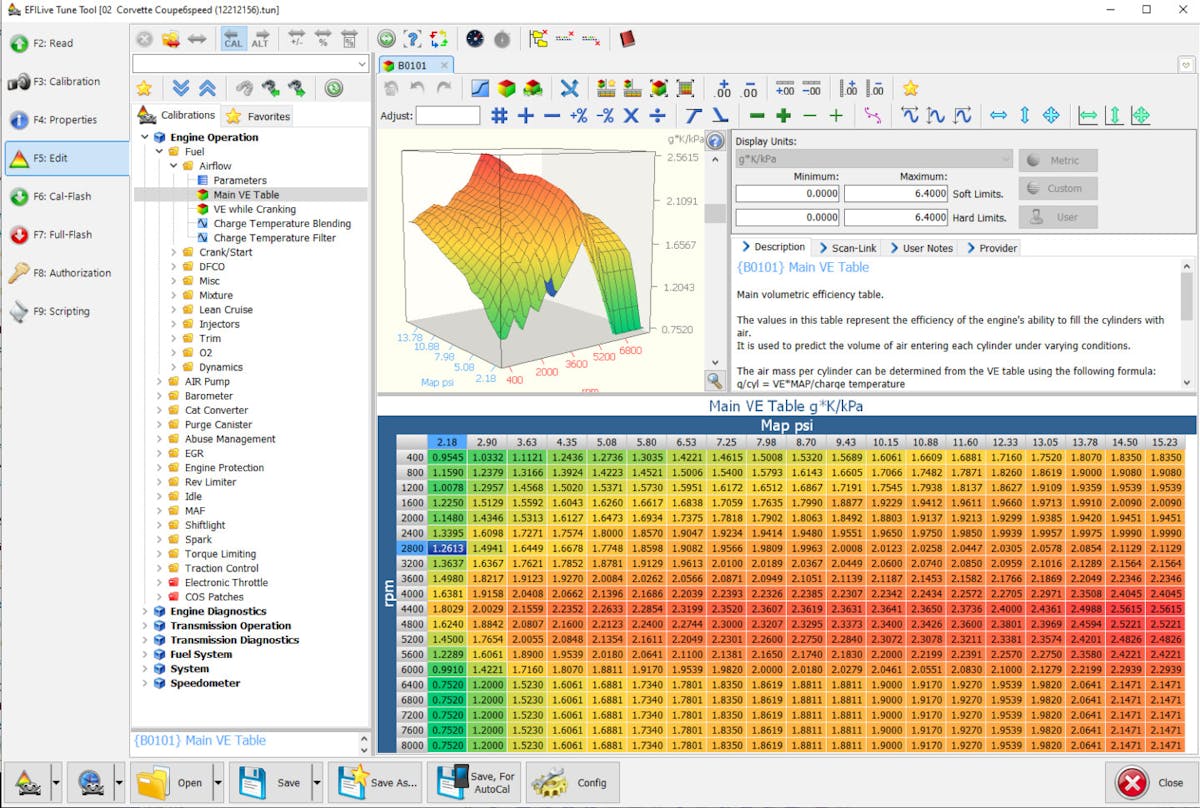Click the multiply (X) adjust icon
Viewport: 1200px width, 808px height.
click(x=631, y=115)
